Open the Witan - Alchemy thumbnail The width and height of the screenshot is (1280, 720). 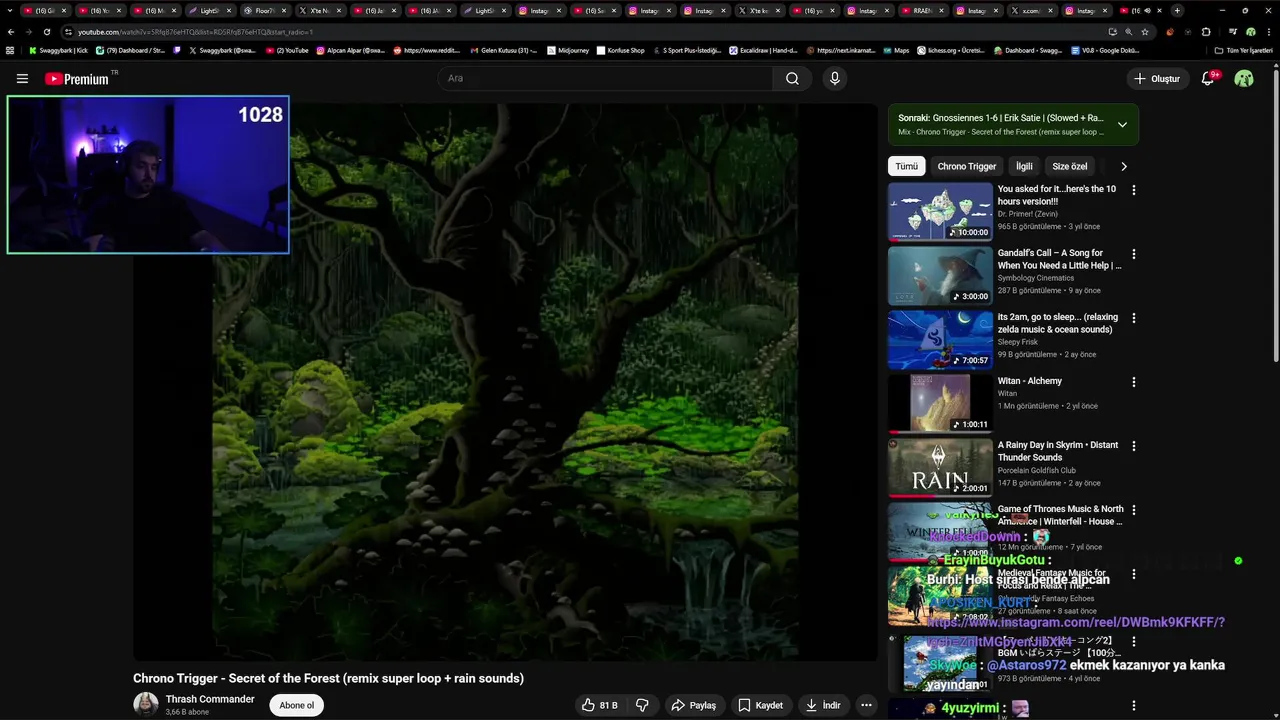[940, 403]
